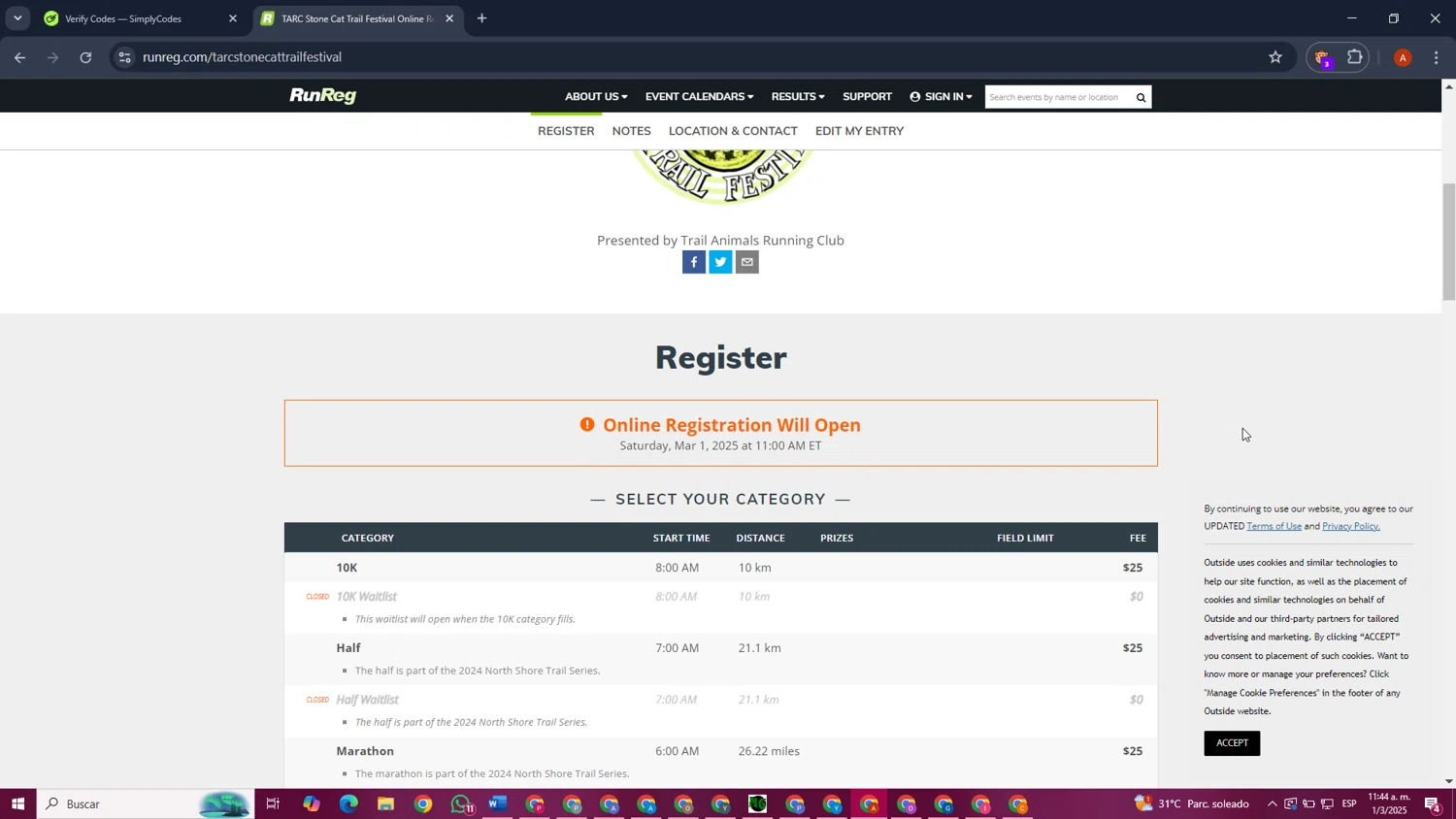Open the Privacy Policy link
The image size is (1456, 819).
(1350, 526)
